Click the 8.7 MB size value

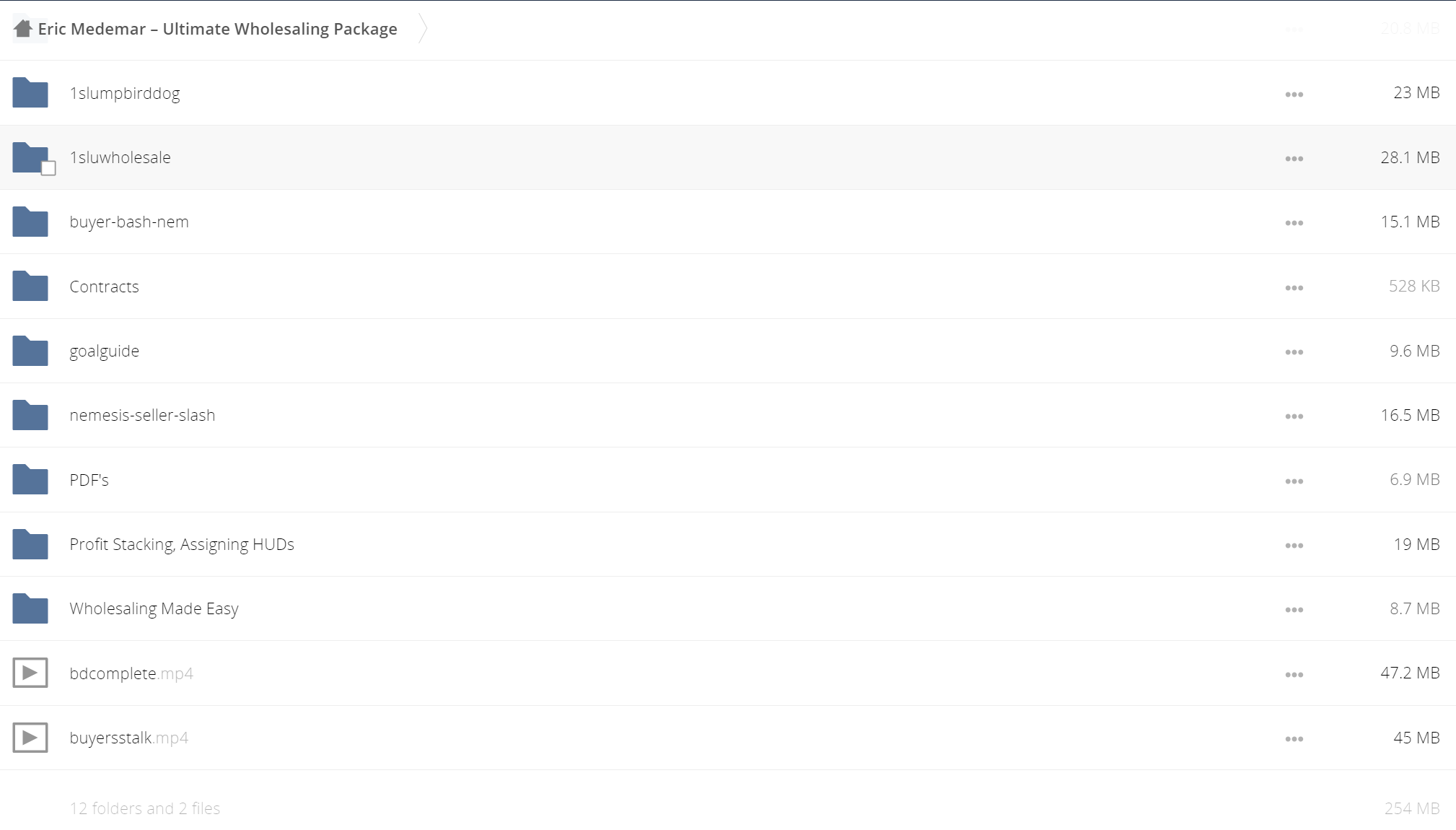tap(1414, 608)
